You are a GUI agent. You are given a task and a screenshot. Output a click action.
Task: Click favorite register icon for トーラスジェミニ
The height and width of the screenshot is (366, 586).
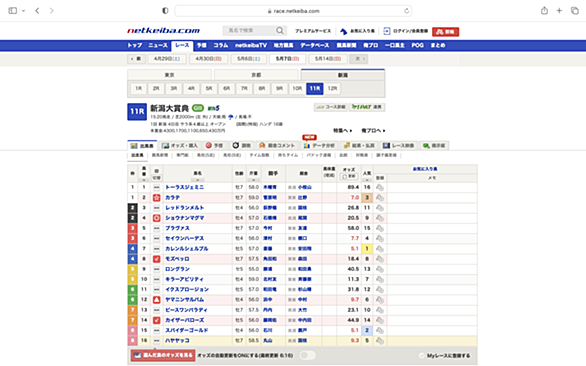tap(380, 187)
